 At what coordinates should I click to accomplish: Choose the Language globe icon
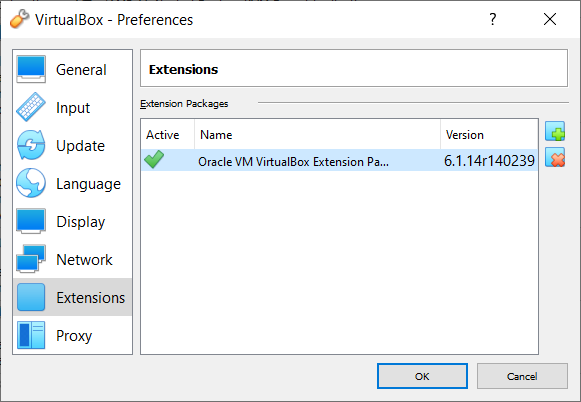31,183
